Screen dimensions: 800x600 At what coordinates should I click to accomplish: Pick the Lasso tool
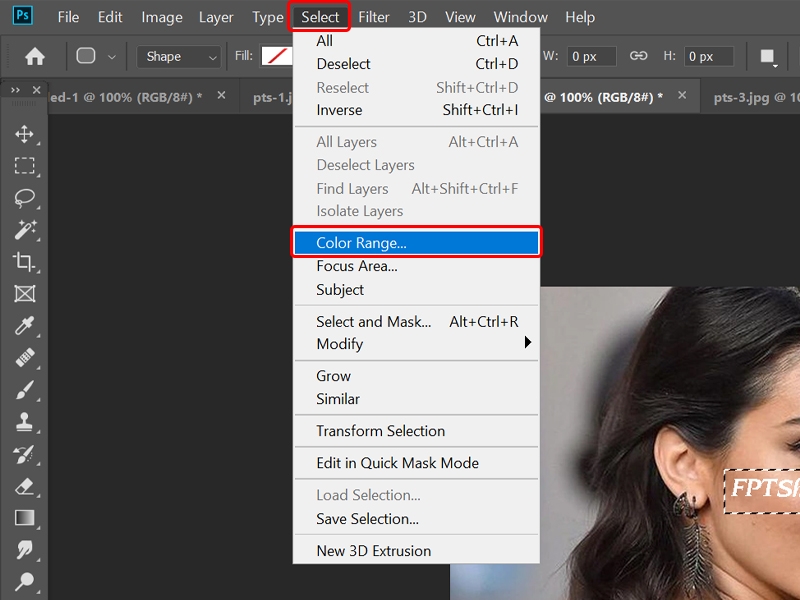pyautogui.click(x=25, y=197)
